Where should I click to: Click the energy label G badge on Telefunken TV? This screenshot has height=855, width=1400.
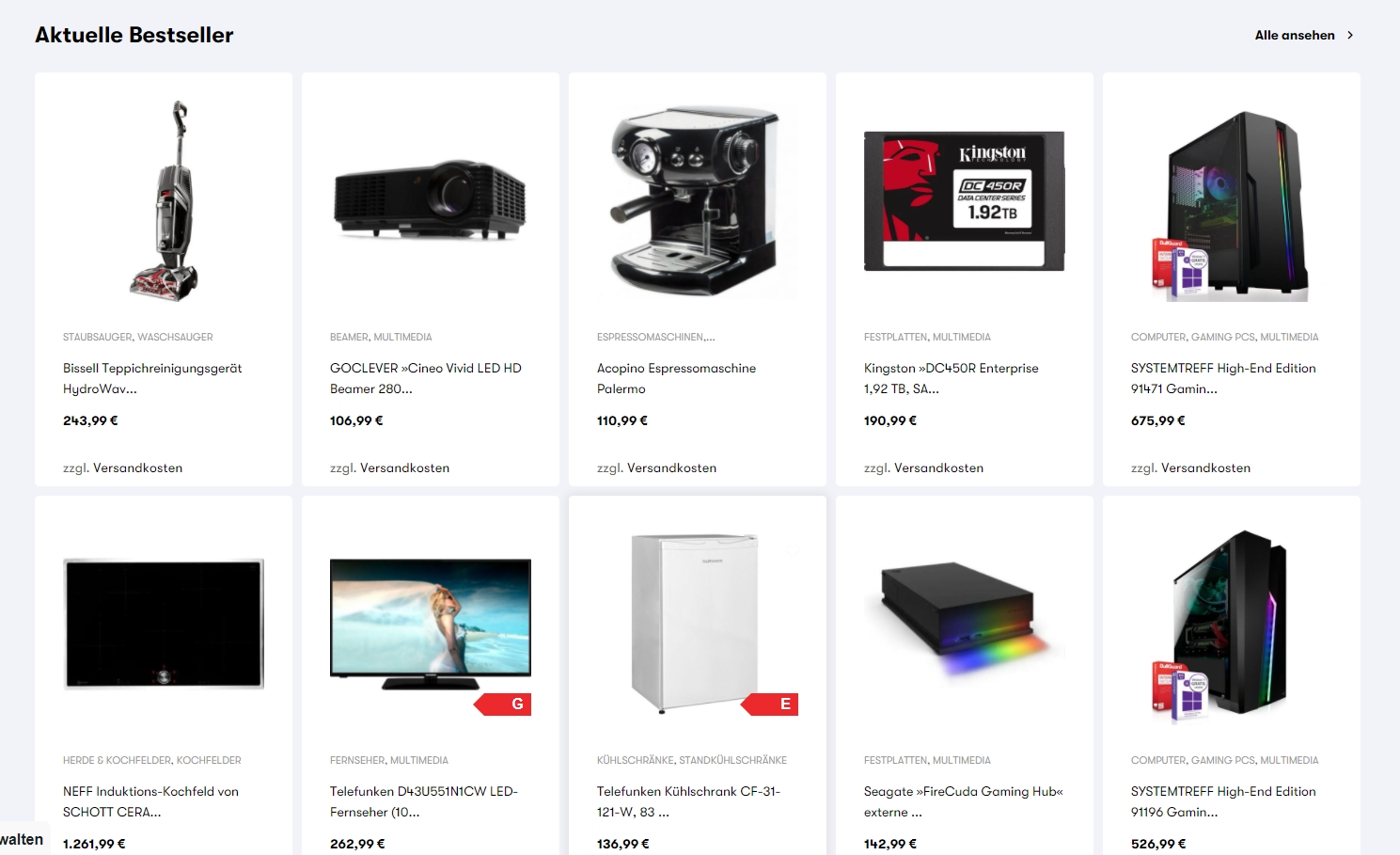503,705
